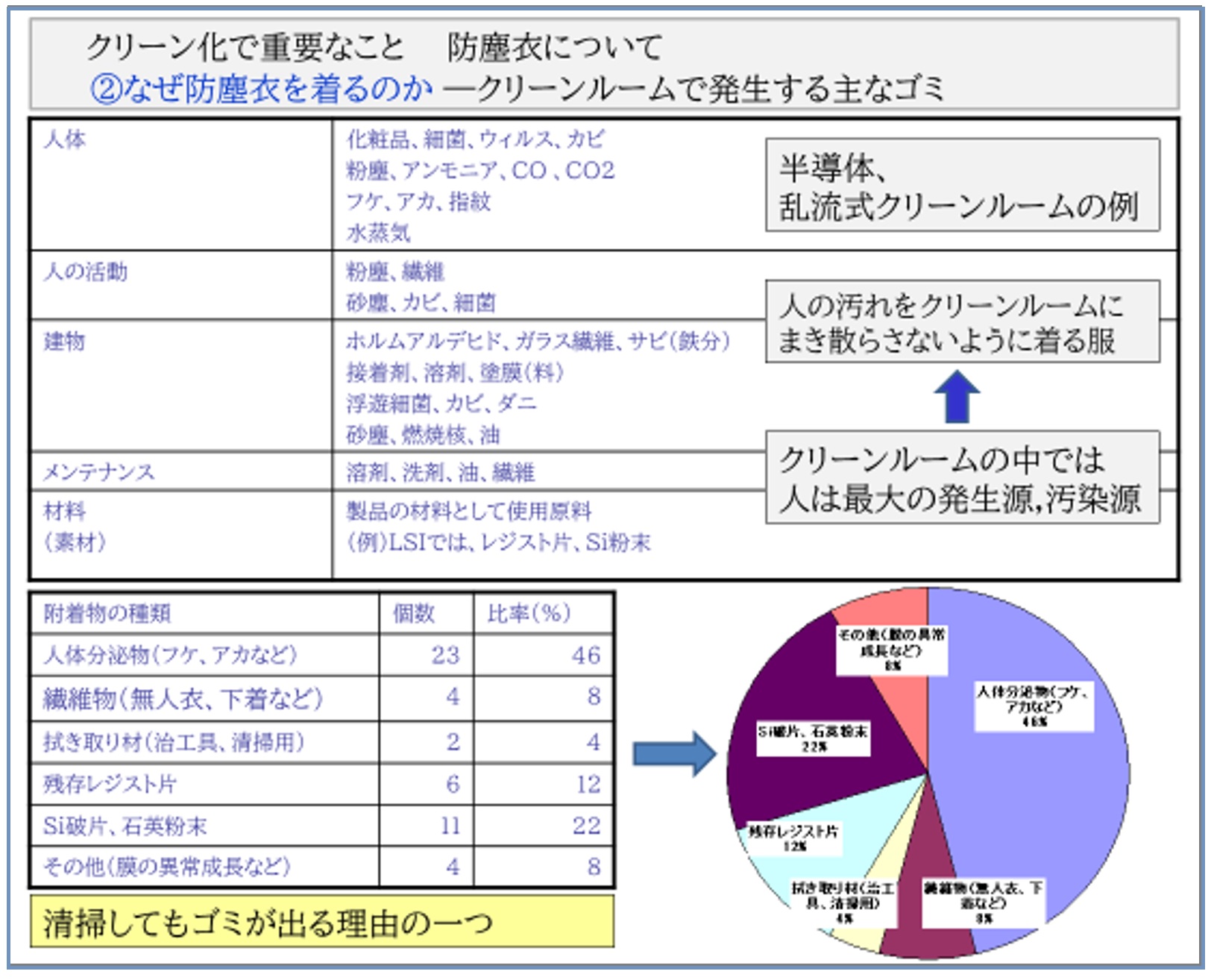The image size is (1214, 980).
Task: Click the ratio 8 in the その他 row
Action: [594, 867]
